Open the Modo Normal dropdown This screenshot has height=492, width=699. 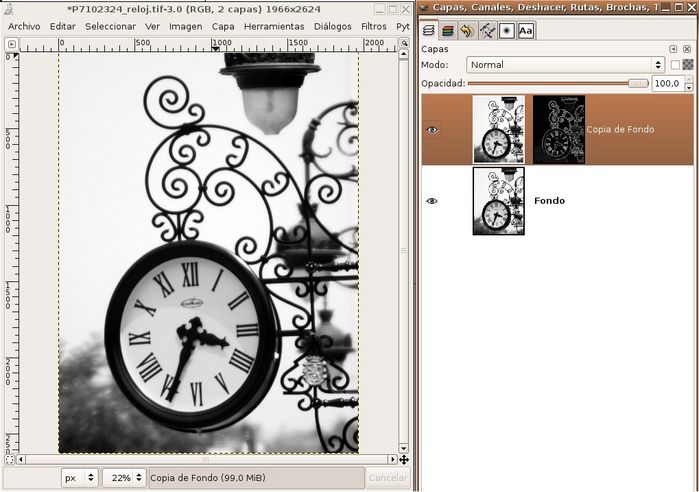click(565, 65)
